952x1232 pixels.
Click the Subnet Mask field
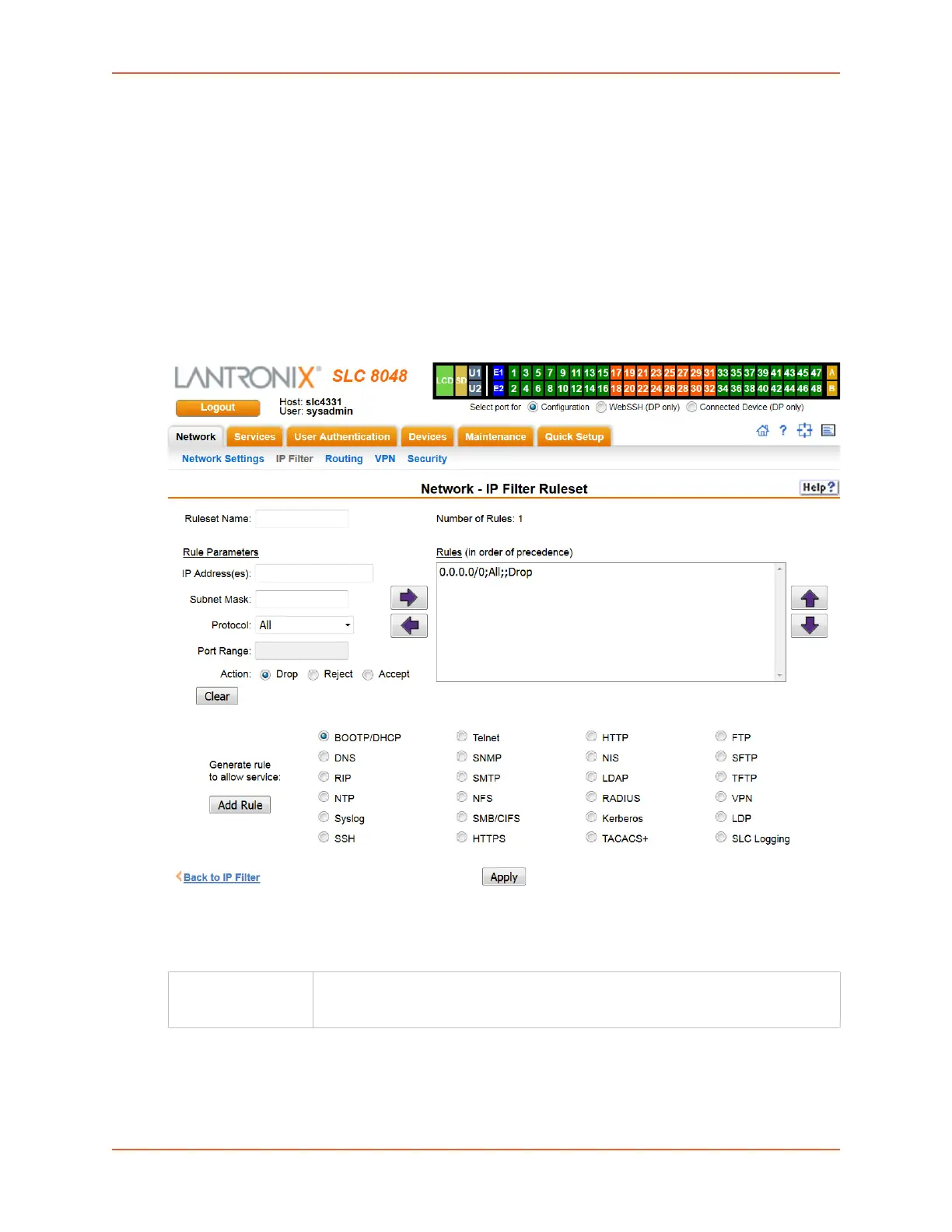(x=302, y=599)
